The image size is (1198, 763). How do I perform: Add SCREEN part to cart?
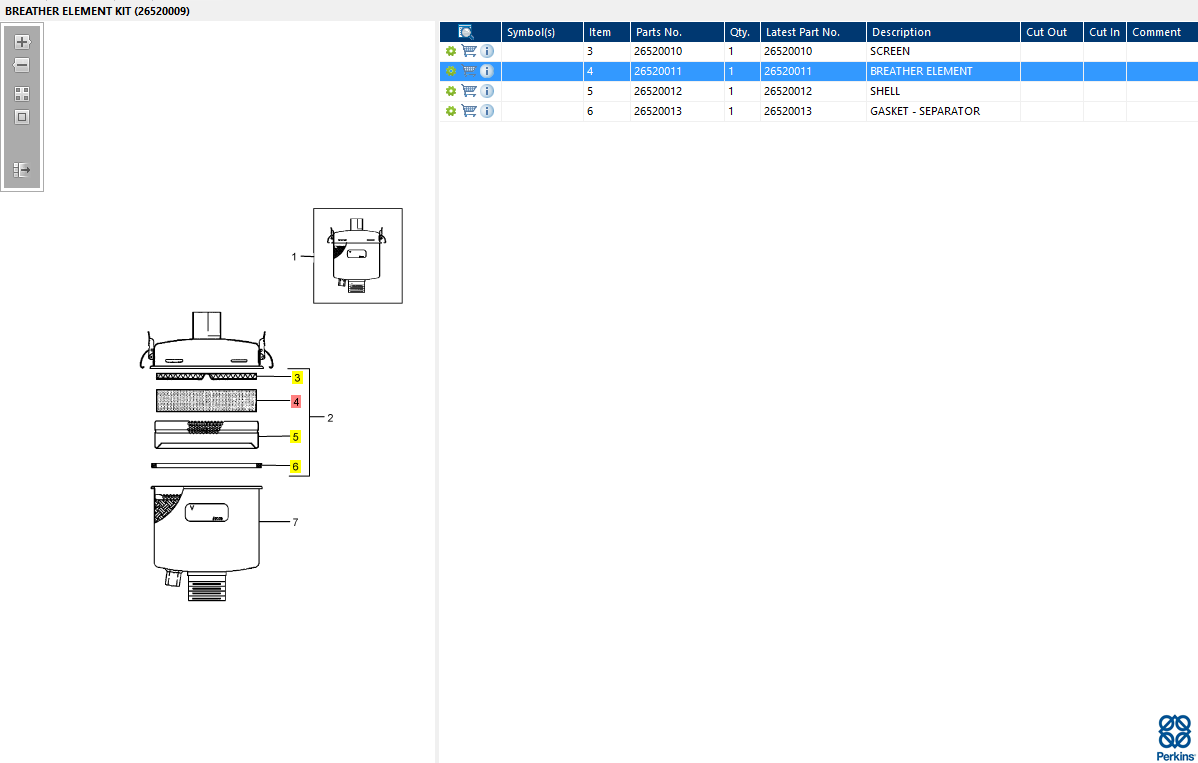click(469, 51)
